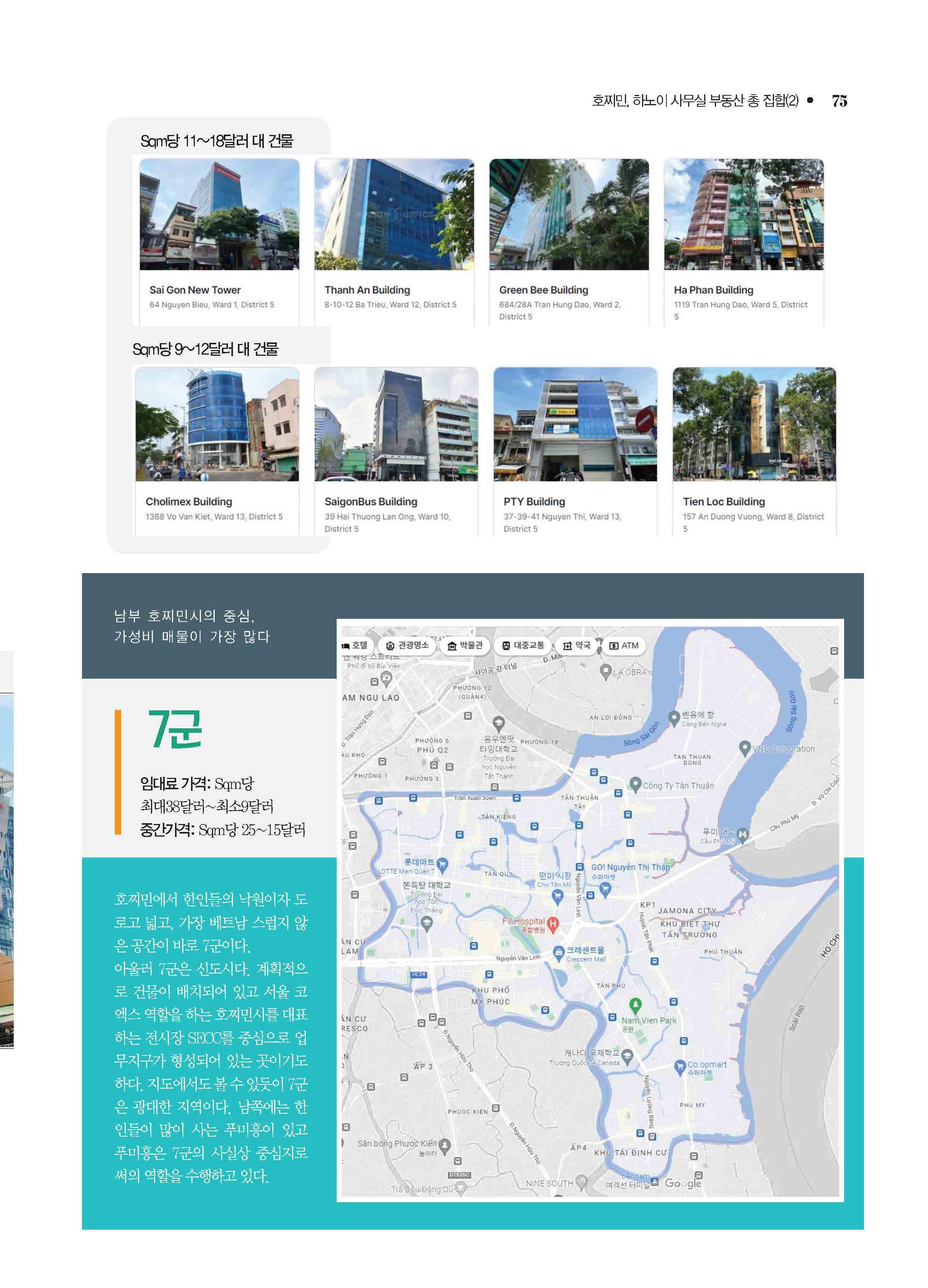Click the FV Hospital red marker
This screenshot has height=1288, width=928.
(x=552, y=923)
